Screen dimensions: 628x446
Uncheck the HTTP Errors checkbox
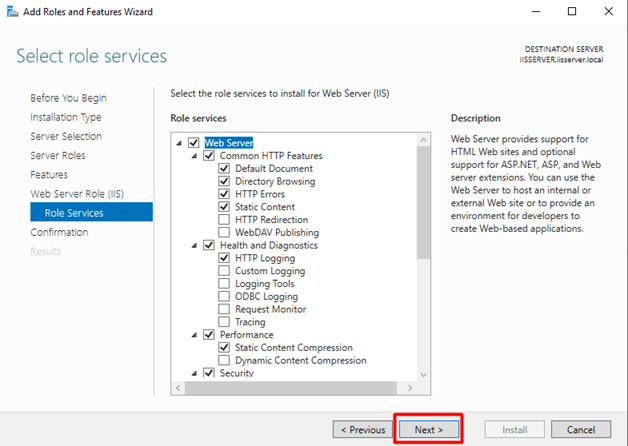click(224, 194)
